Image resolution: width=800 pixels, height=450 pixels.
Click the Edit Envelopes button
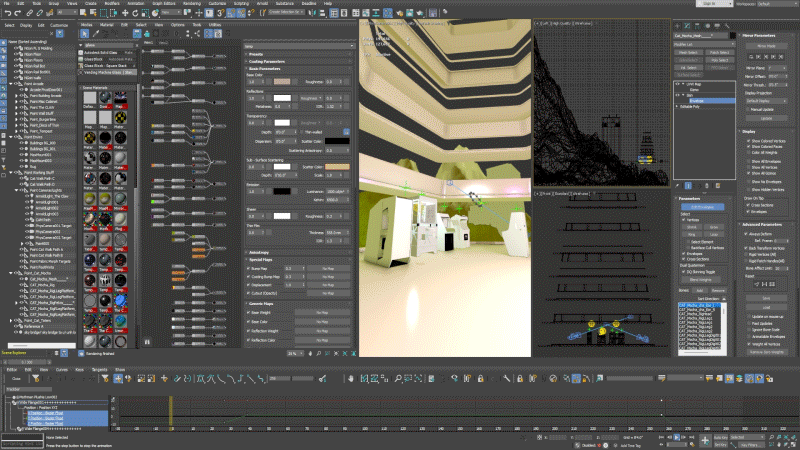(703, 206)
